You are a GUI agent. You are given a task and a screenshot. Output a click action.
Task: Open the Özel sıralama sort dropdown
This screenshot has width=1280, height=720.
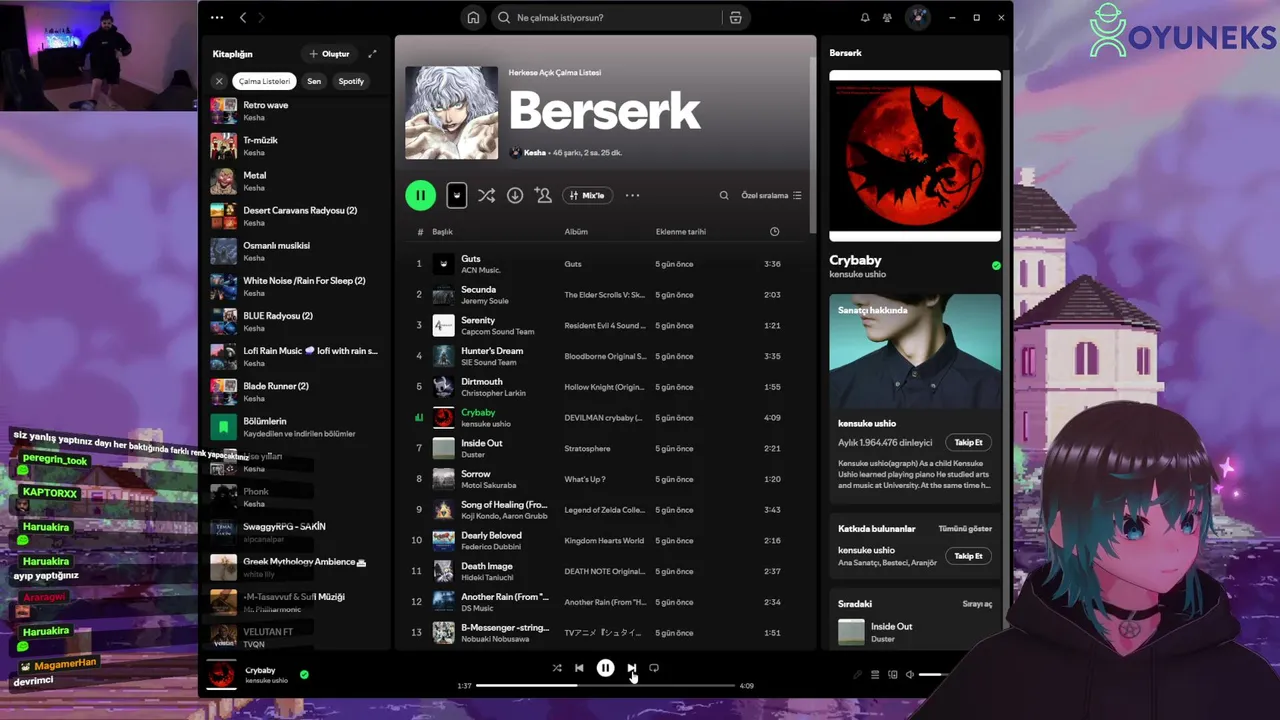[x=771, y=195]
